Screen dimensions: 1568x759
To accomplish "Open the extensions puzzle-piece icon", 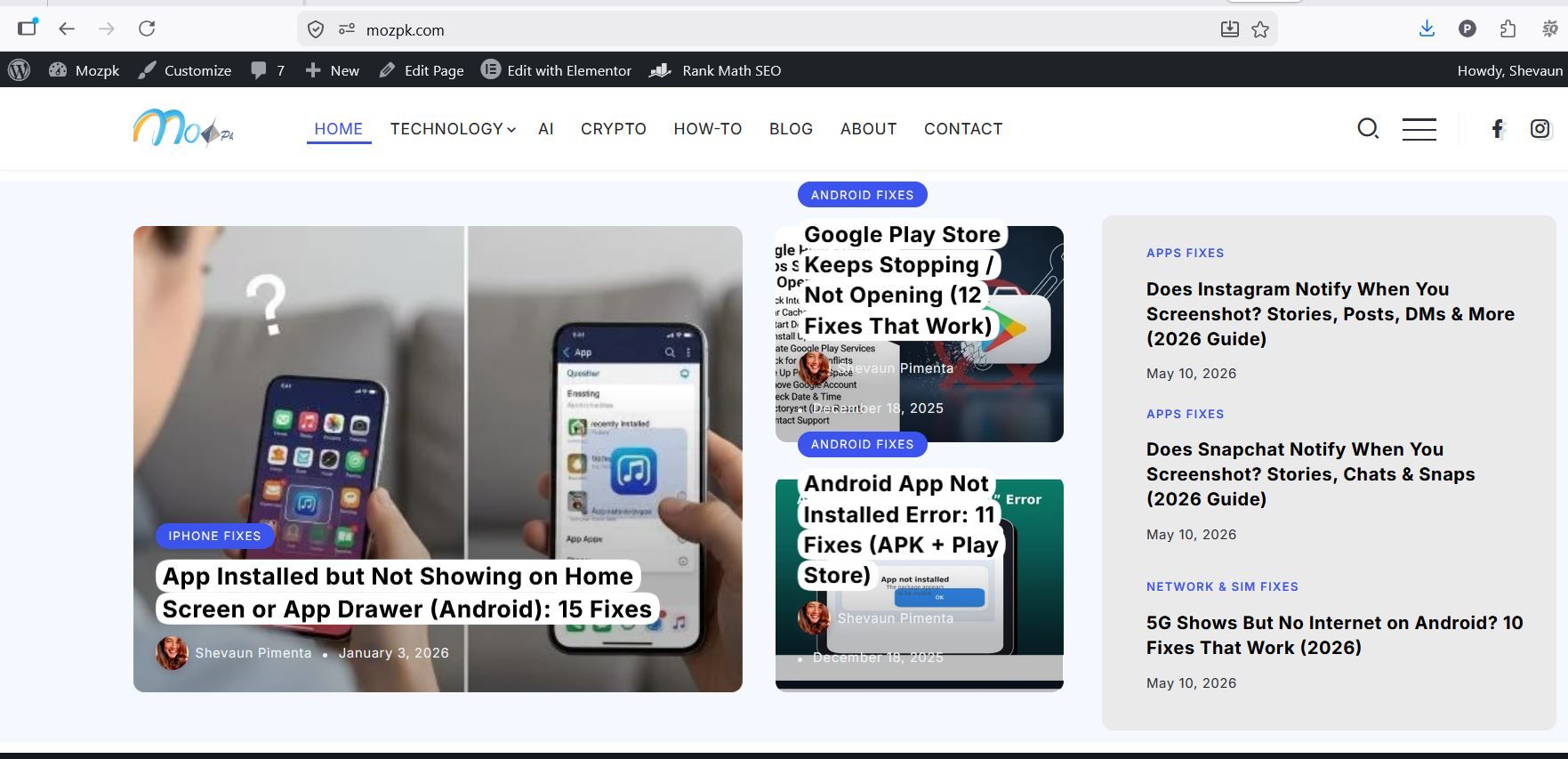I will pos(1508,29).
